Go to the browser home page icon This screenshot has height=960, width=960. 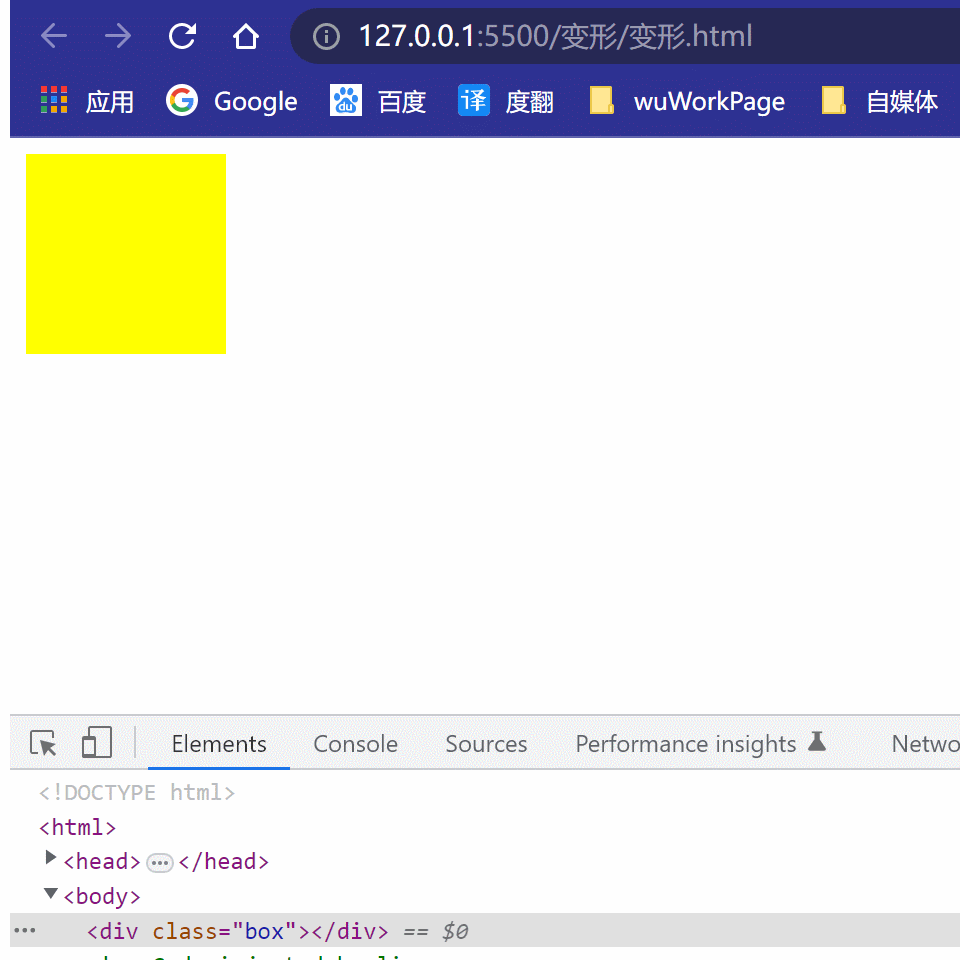coord(245,37)
